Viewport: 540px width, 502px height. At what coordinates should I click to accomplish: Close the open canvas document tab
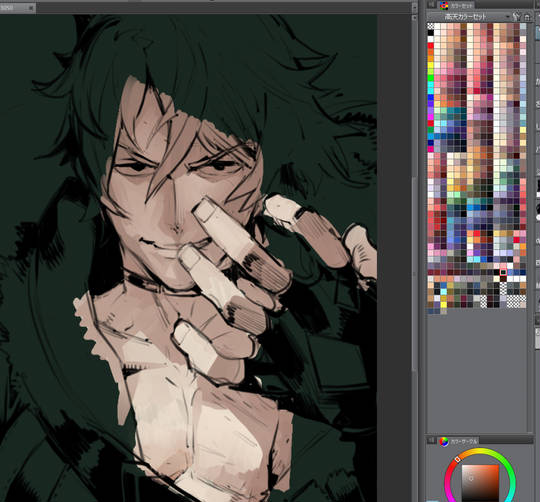click(x=31, y=8)
